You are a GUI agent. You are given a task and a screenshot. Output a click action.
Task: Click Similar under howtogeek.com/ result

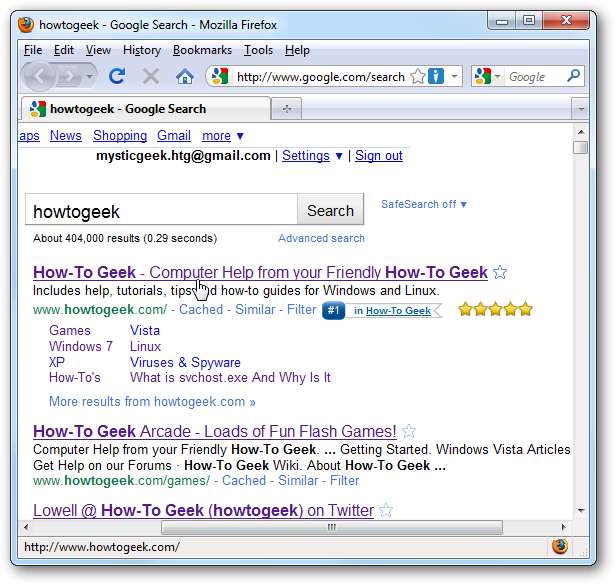255,309
